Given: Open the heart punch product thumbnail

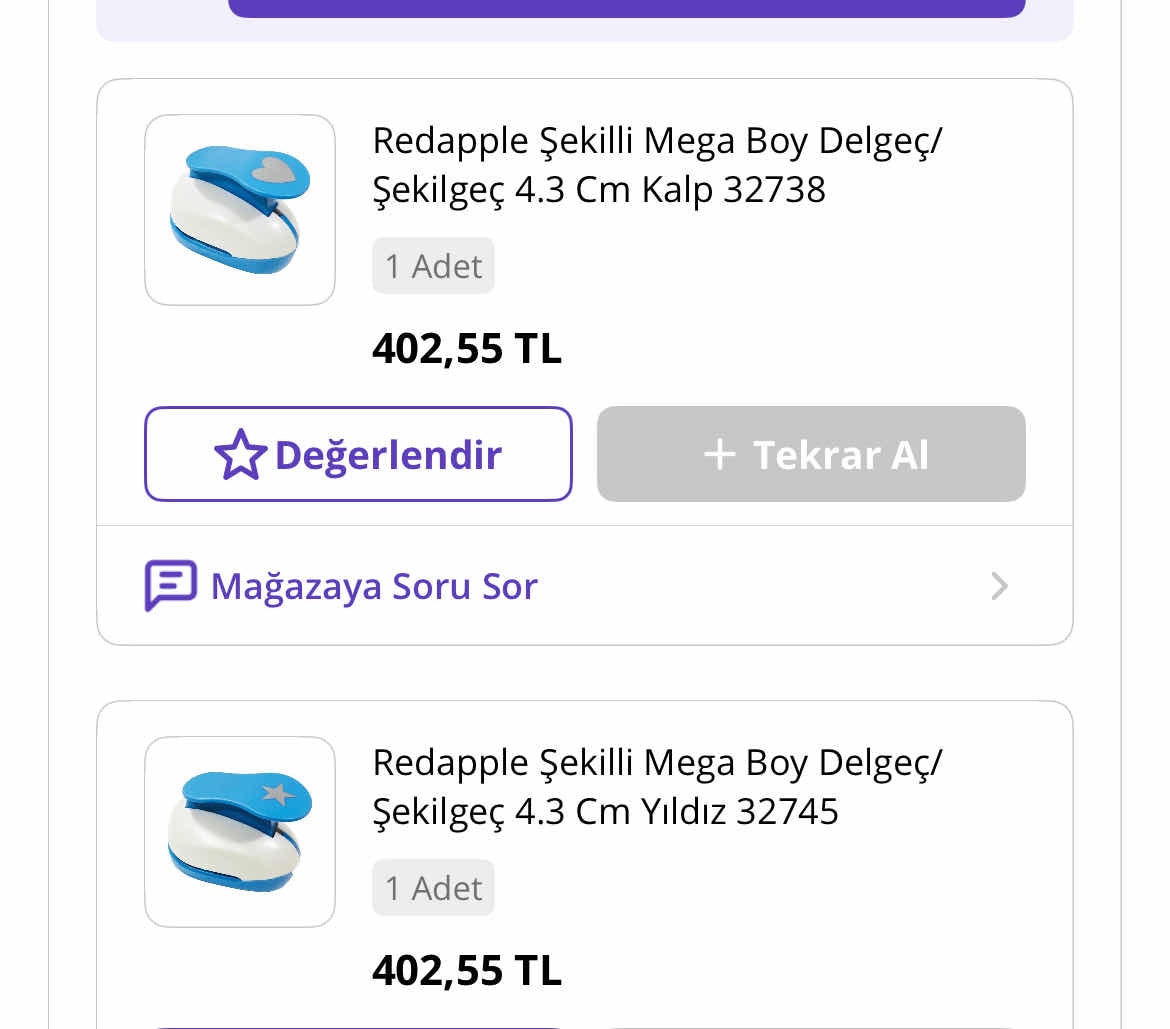Looking at the screenshot, I should click(x=240, y=210).
